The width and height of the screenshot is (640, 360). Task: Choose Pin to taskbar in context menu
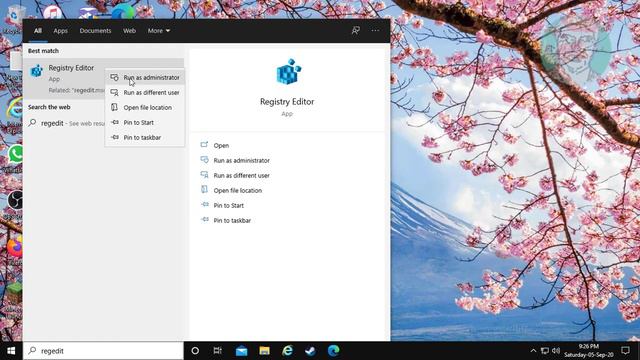pyautogui.click(x=145, y=138)
